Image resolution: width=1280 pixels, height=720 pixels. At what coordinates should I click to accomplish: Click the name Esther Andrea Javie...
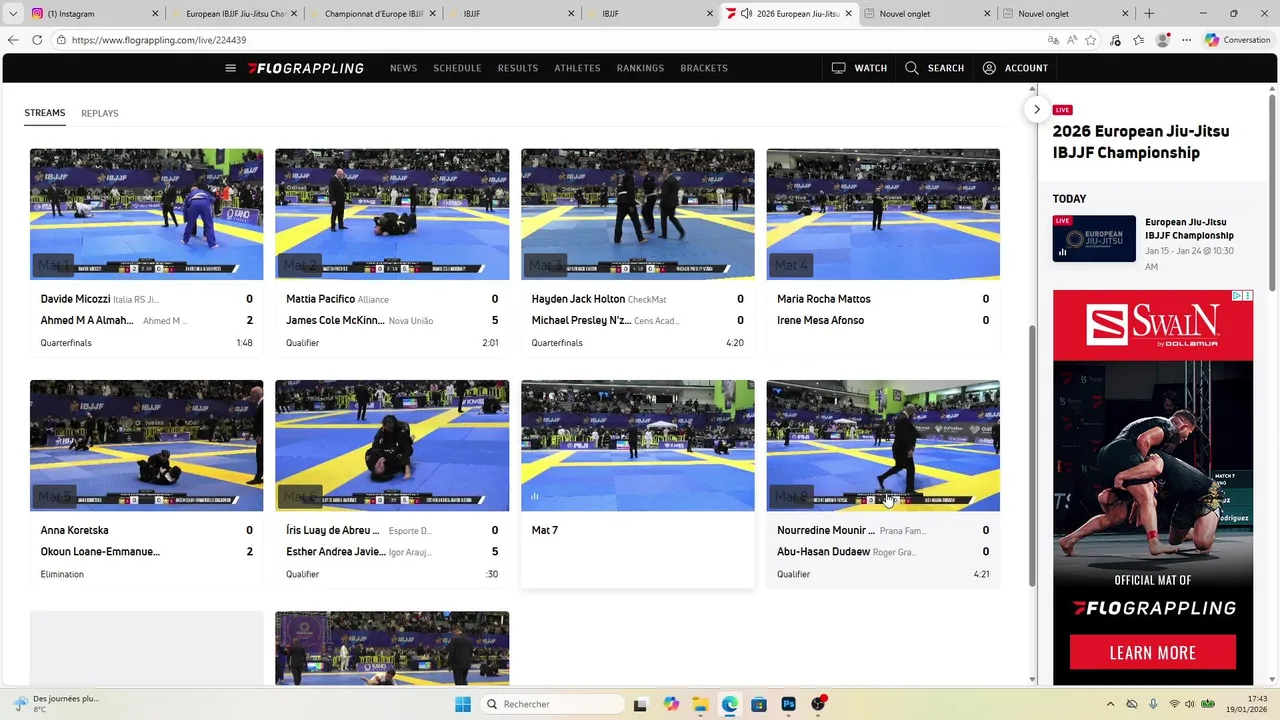coord(335,552)
